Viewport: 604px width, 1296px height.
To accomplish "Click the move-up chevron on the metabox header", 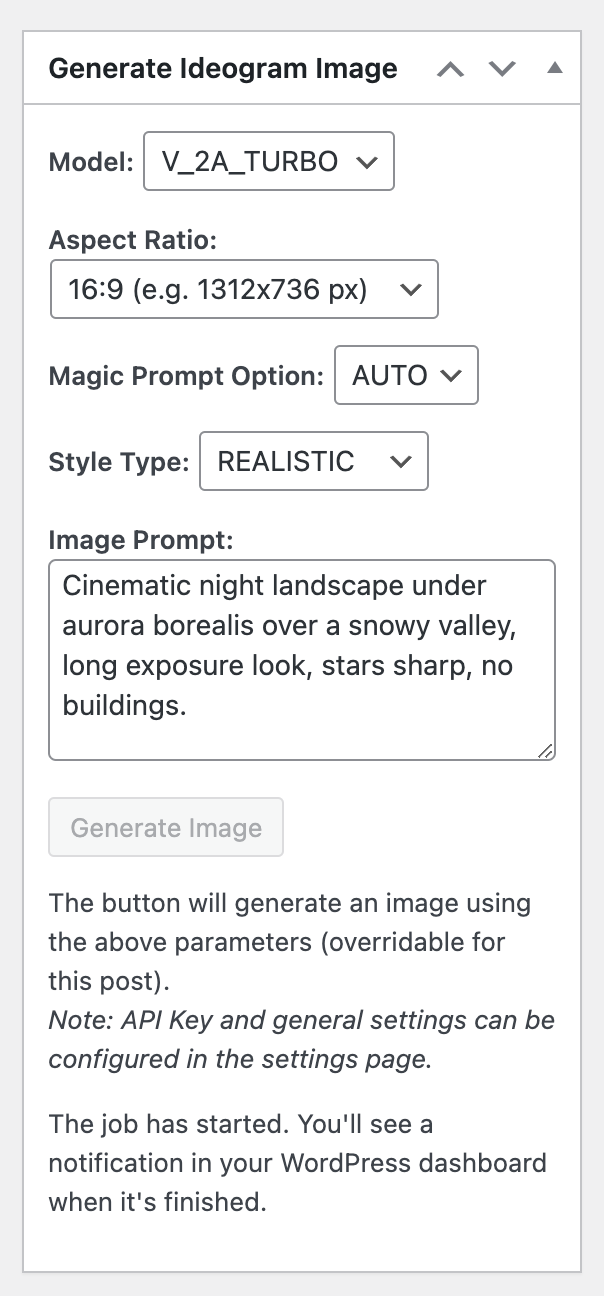I will [450, 69].
